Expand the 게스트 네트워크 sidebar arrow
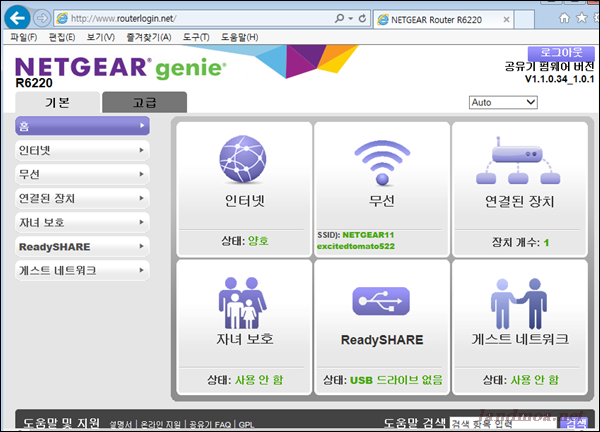 [142, 270]
